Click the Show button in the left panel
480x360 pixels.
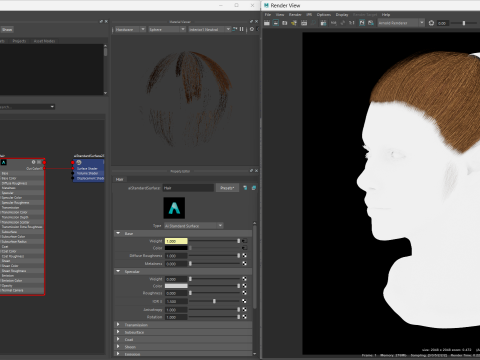tap(7, 29)
